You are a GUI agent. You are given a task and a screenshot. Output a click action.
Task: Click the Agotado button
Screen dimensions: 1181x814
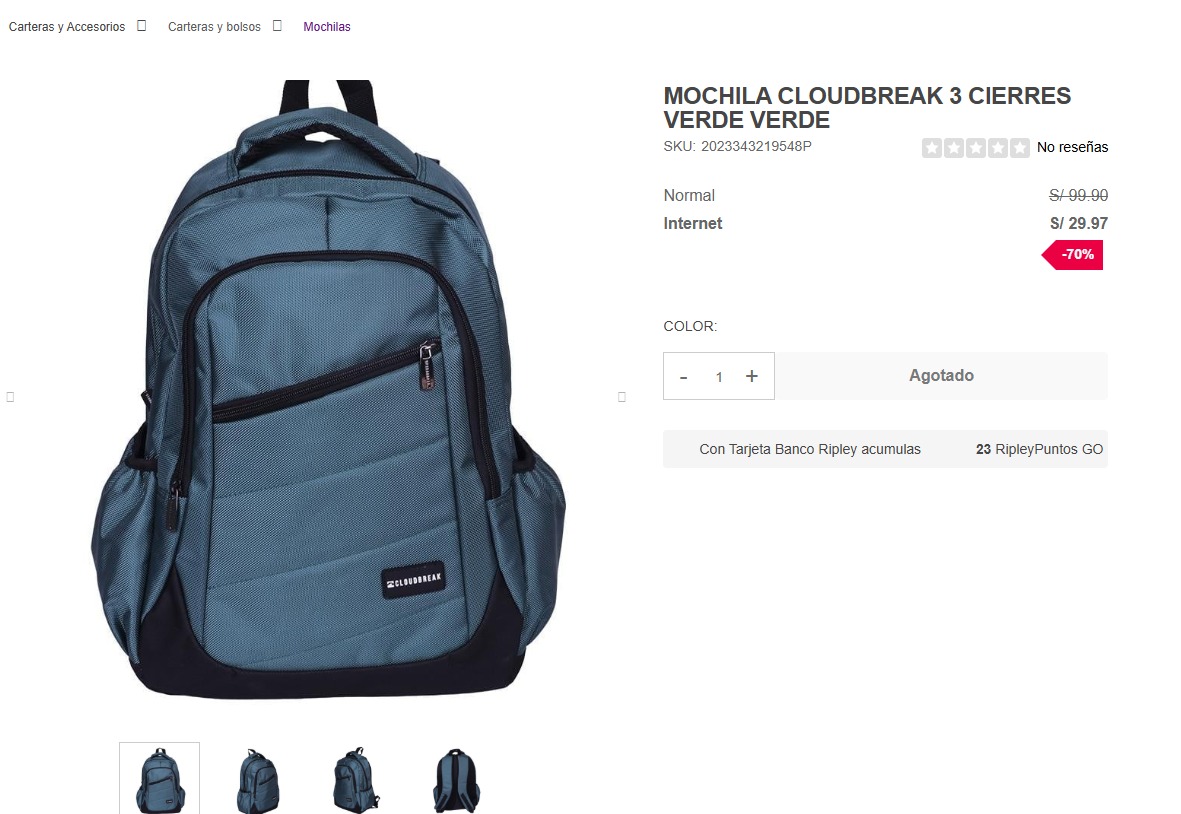941,376
